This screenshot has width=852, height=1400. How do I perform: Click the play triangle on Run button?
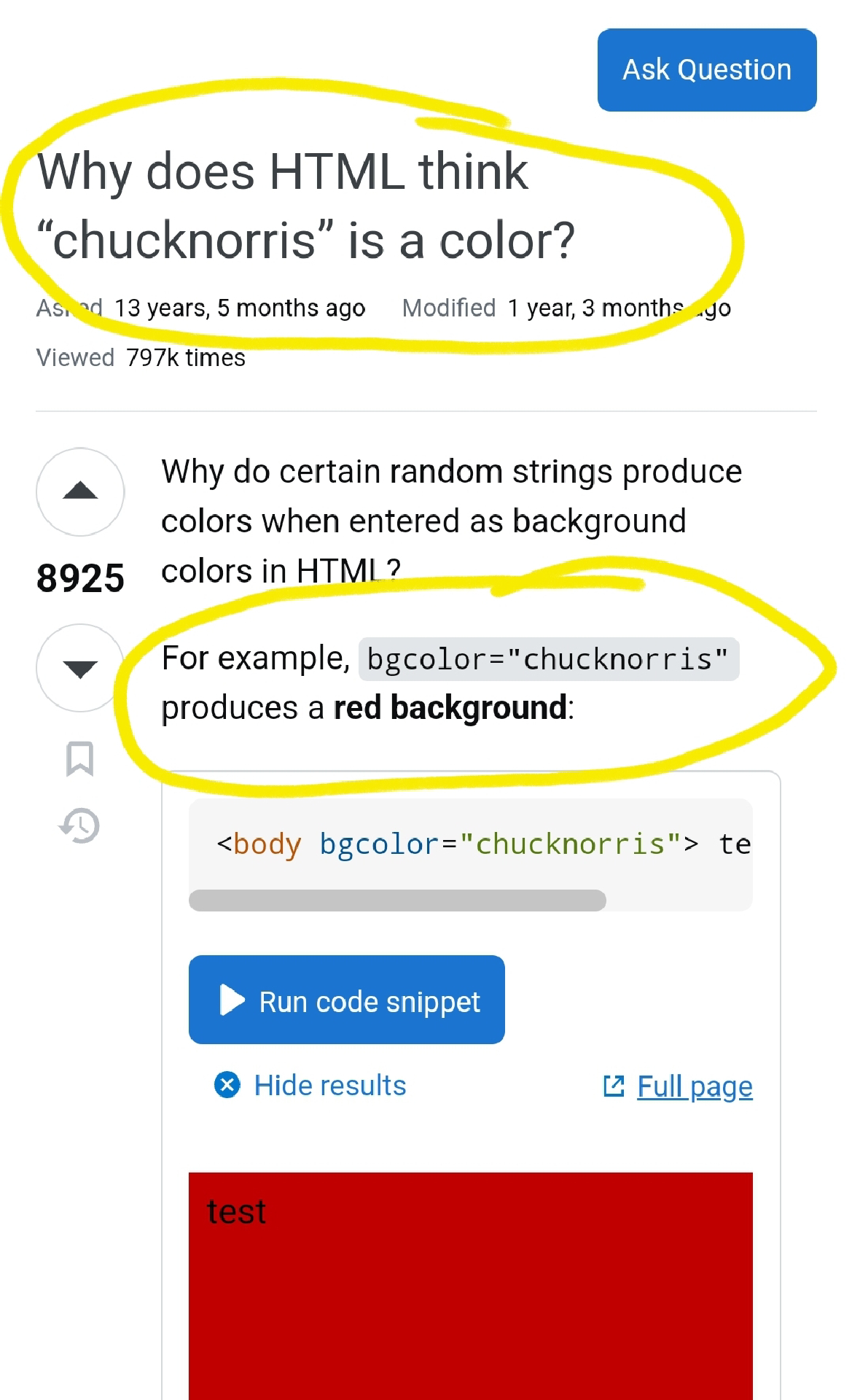point(232,1000)
